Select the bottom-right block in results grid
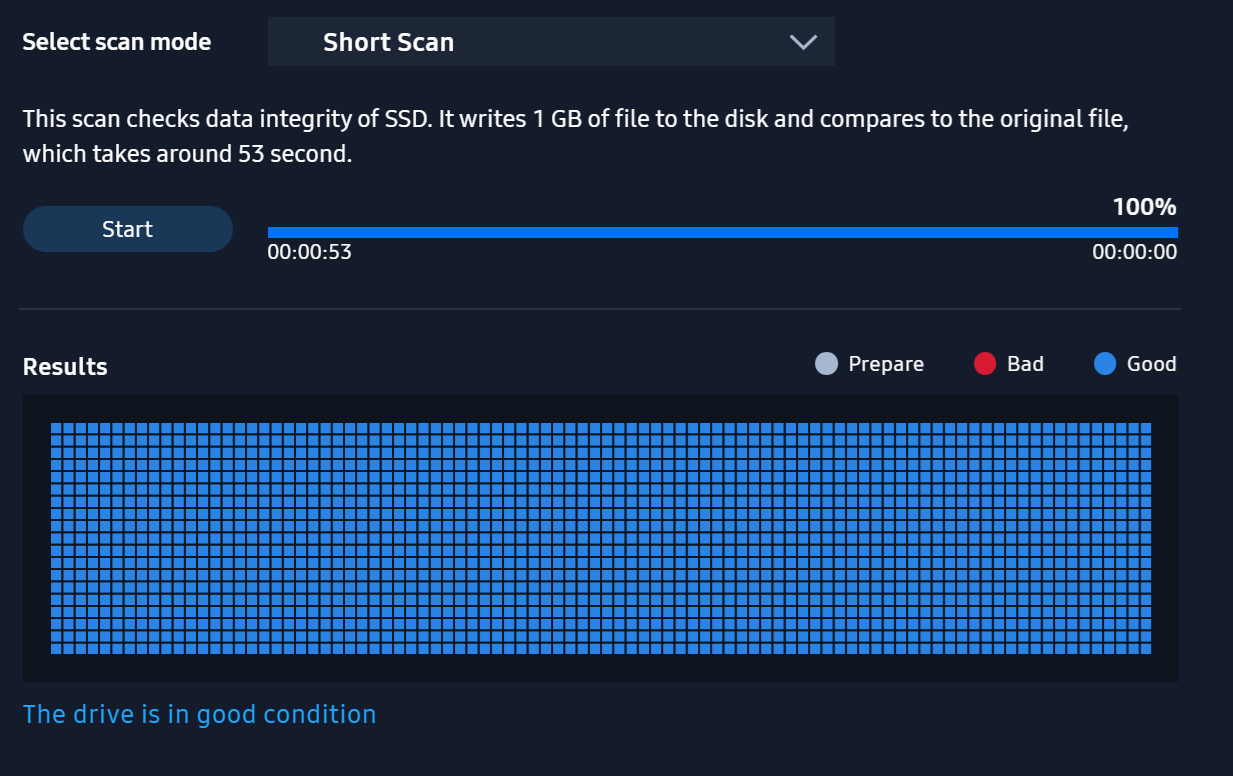1233x776 pixels. 1146,648
